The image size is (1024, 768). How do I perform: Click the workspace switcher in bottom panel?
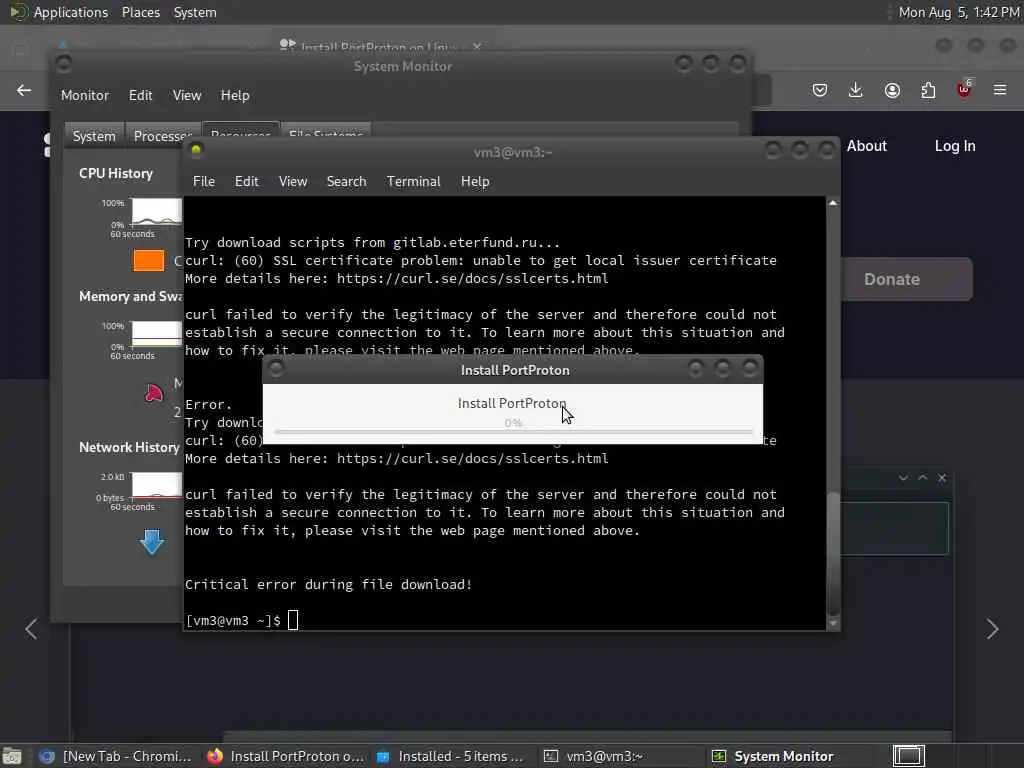[x=908, y=756]
